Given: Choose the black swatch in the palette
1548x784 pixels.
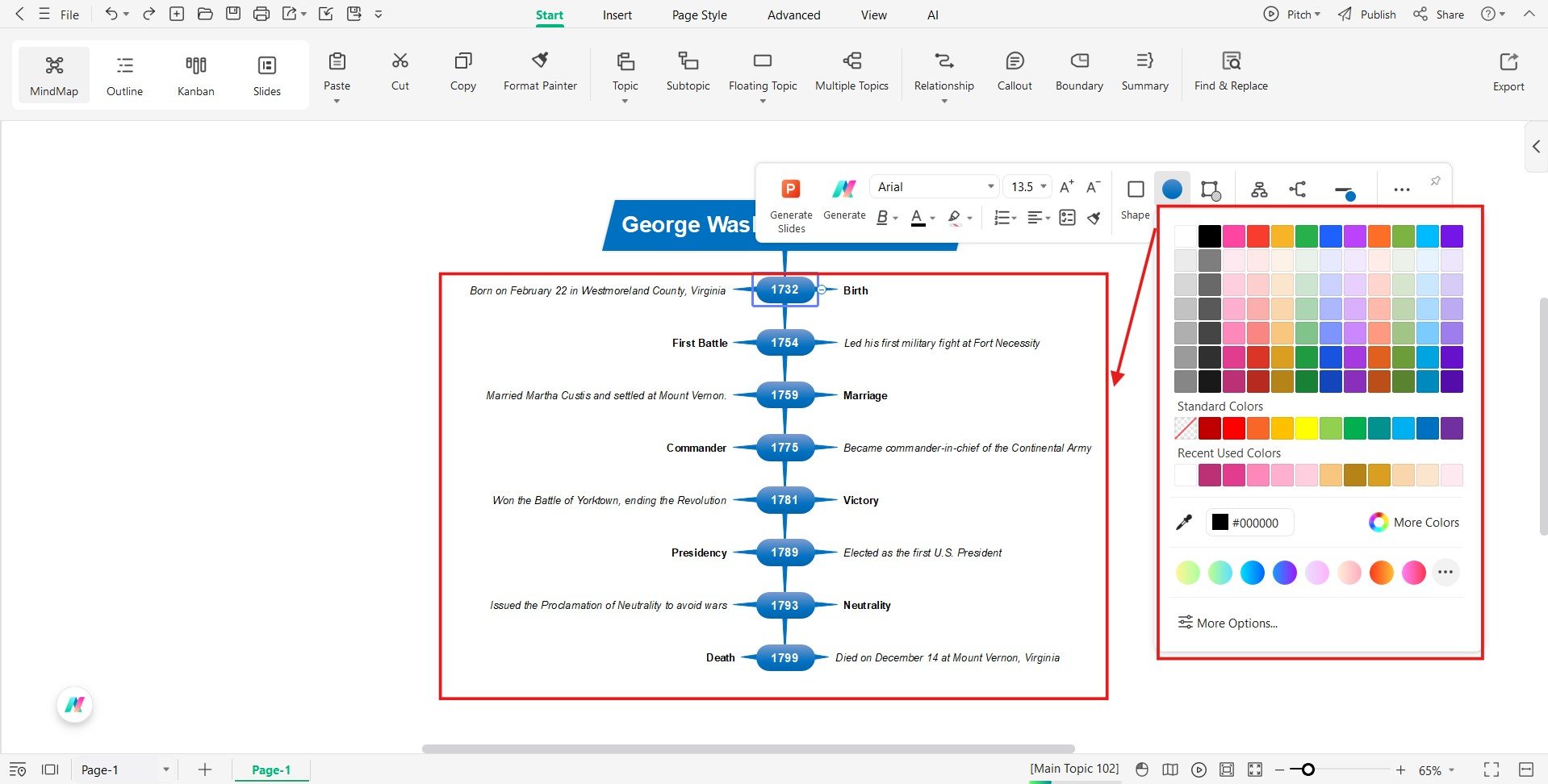Looking at the screenshot, I should 1210,236.
